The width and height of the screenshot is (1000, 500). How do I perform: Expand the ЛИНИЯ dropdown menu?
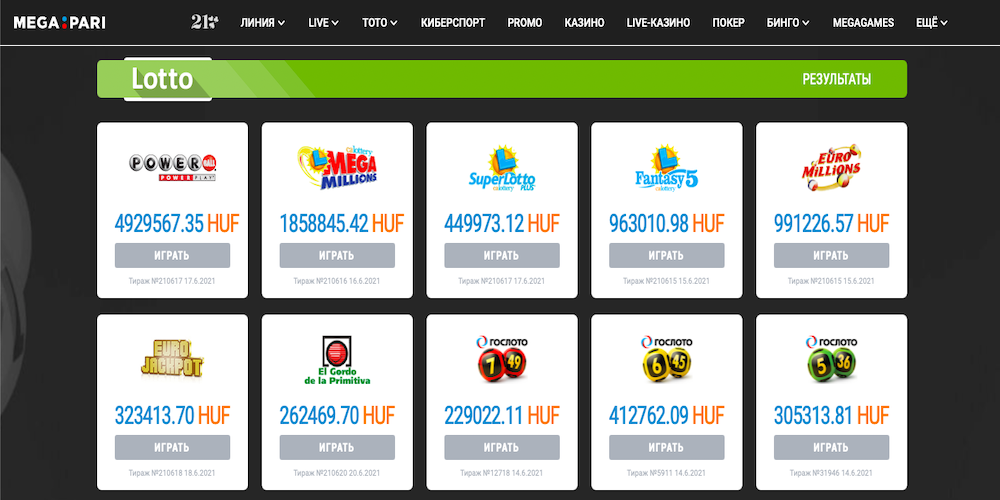[x=263, y=22]
